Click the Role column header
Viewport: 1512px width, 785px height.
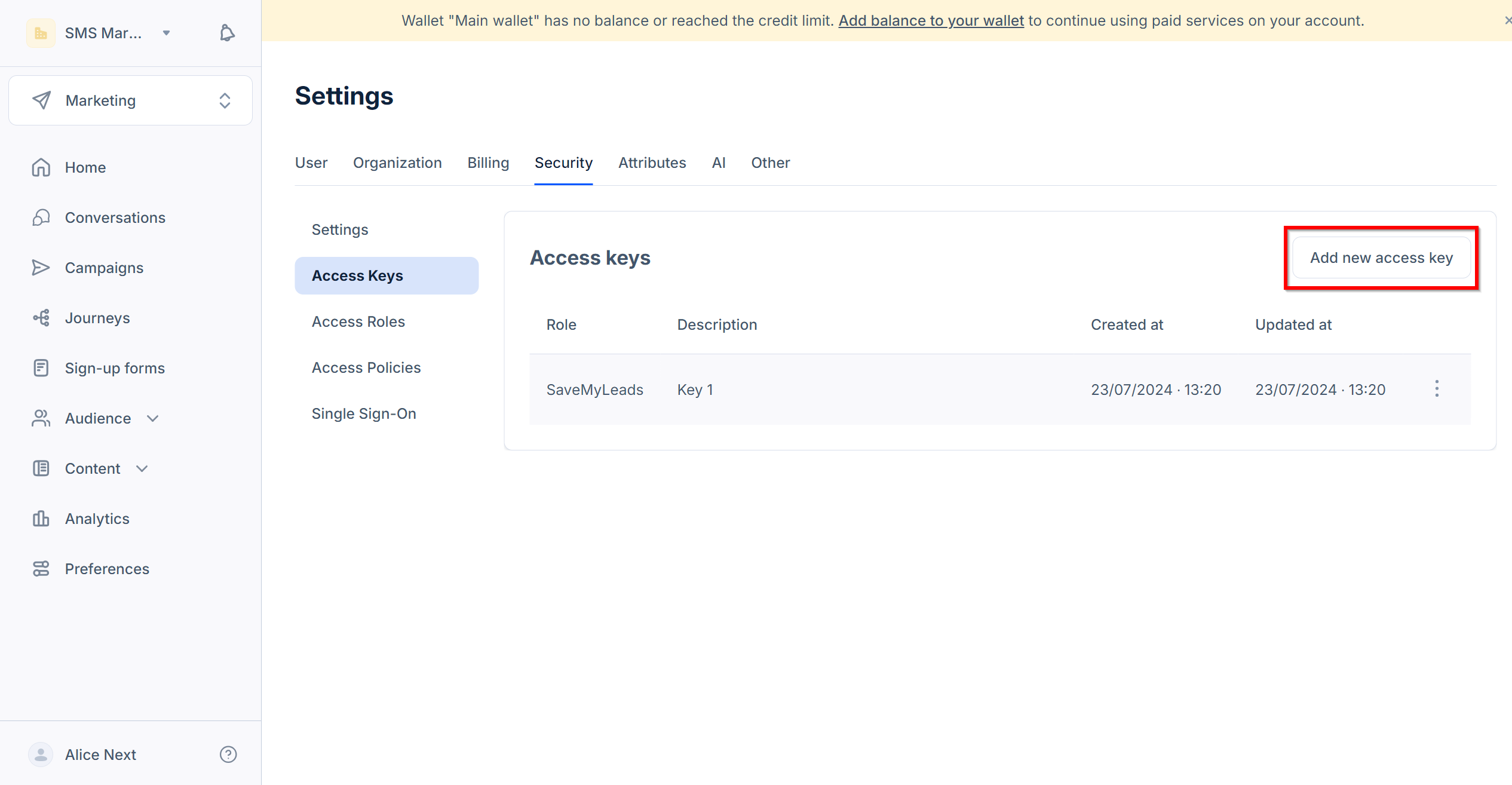pos(561,325)
